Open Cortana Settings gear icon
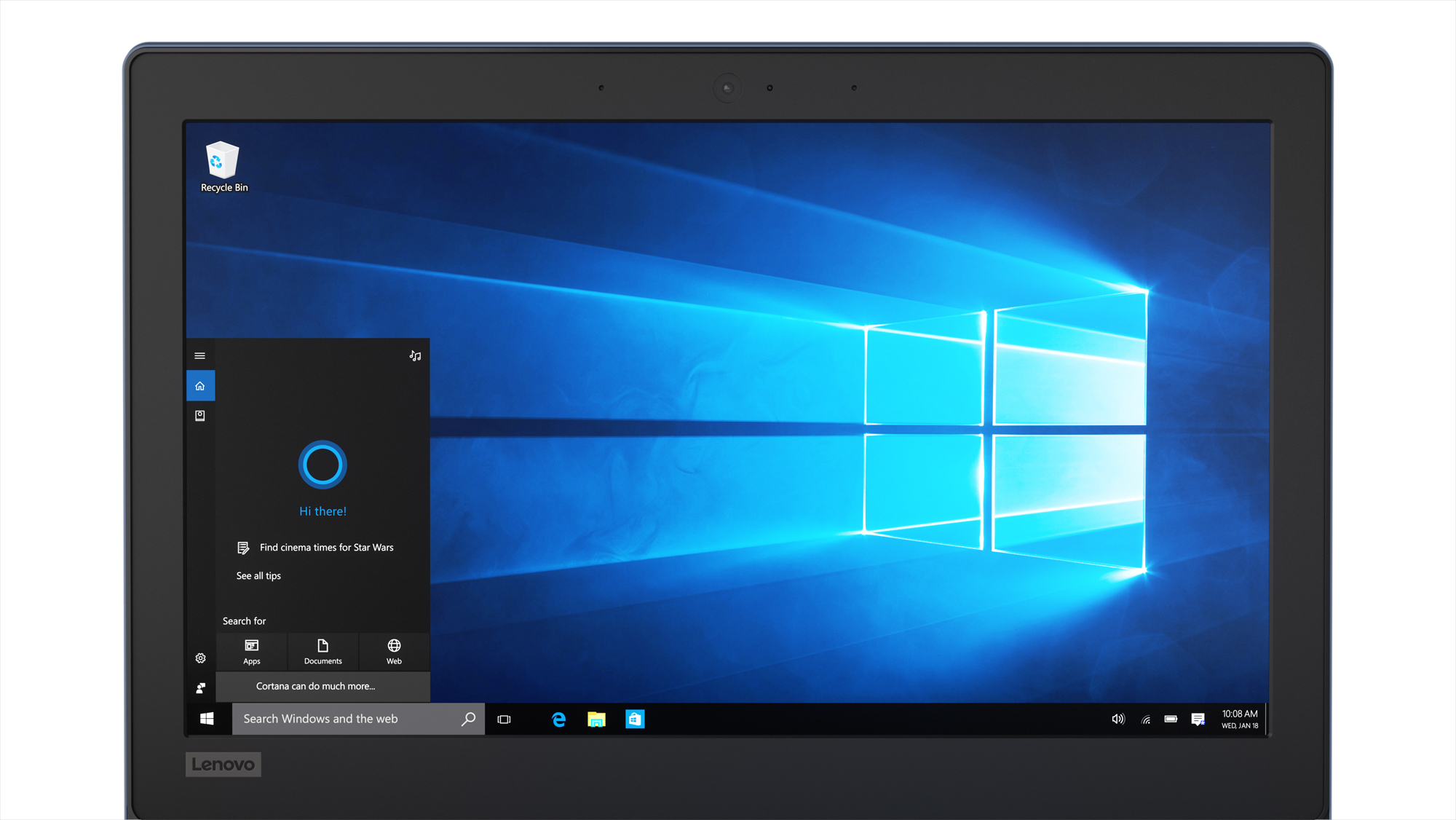1456x820 pixels. pos(200,658)
